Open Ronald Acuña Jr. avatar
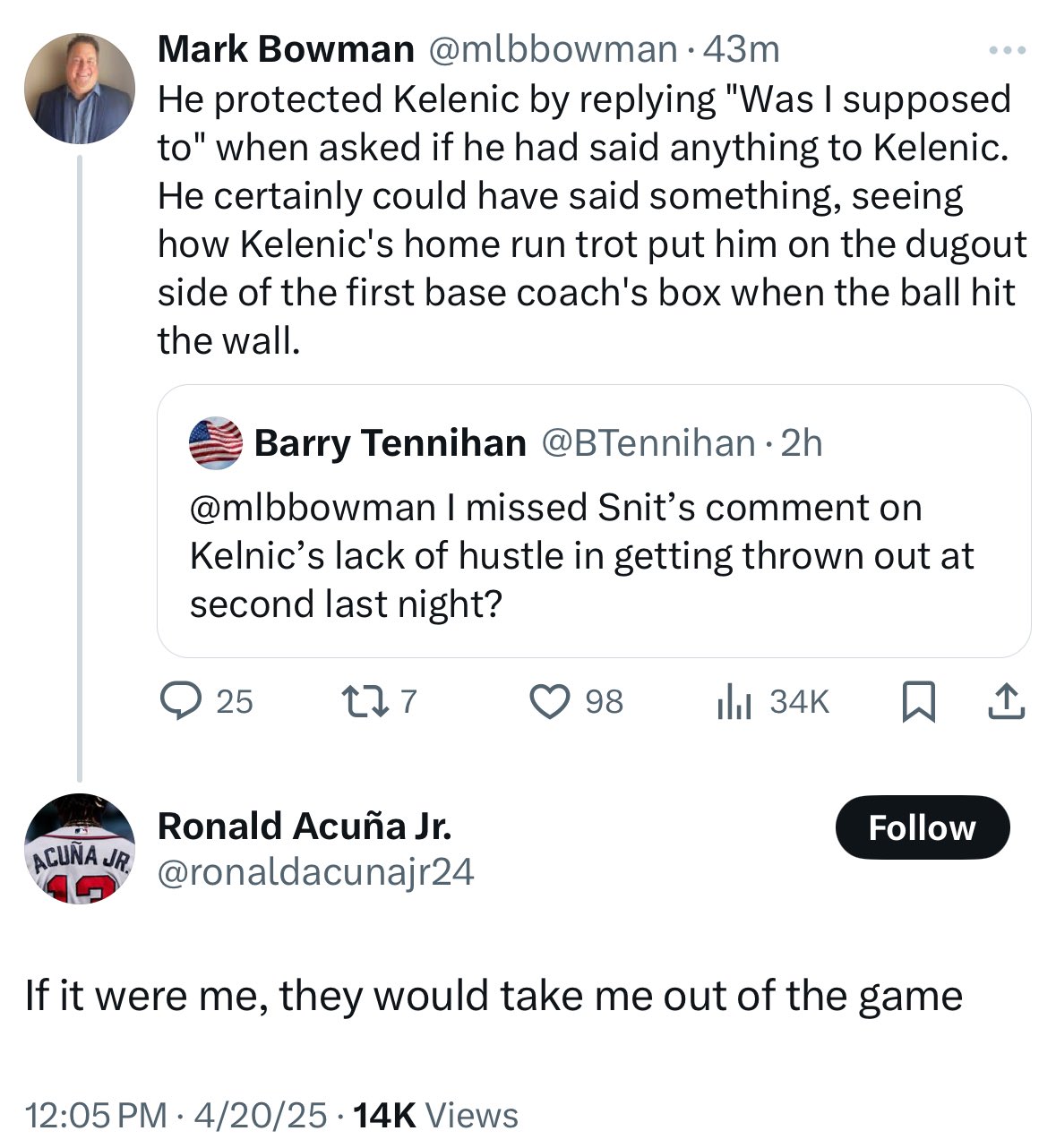This screenshot has width=1056, height=1148. (79, 848)
